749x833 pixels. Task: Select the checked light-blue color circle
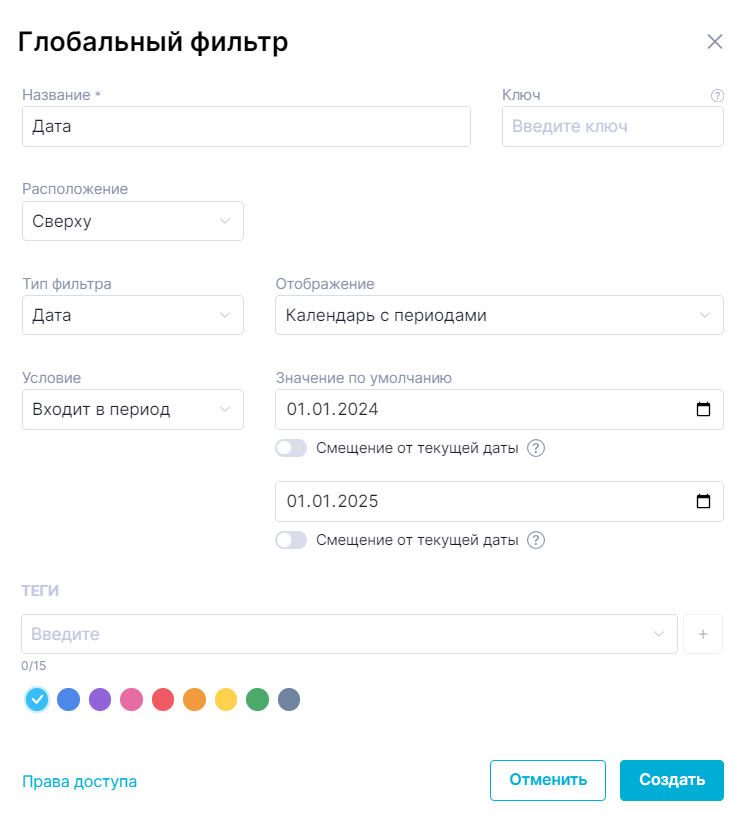coord(37,700)
